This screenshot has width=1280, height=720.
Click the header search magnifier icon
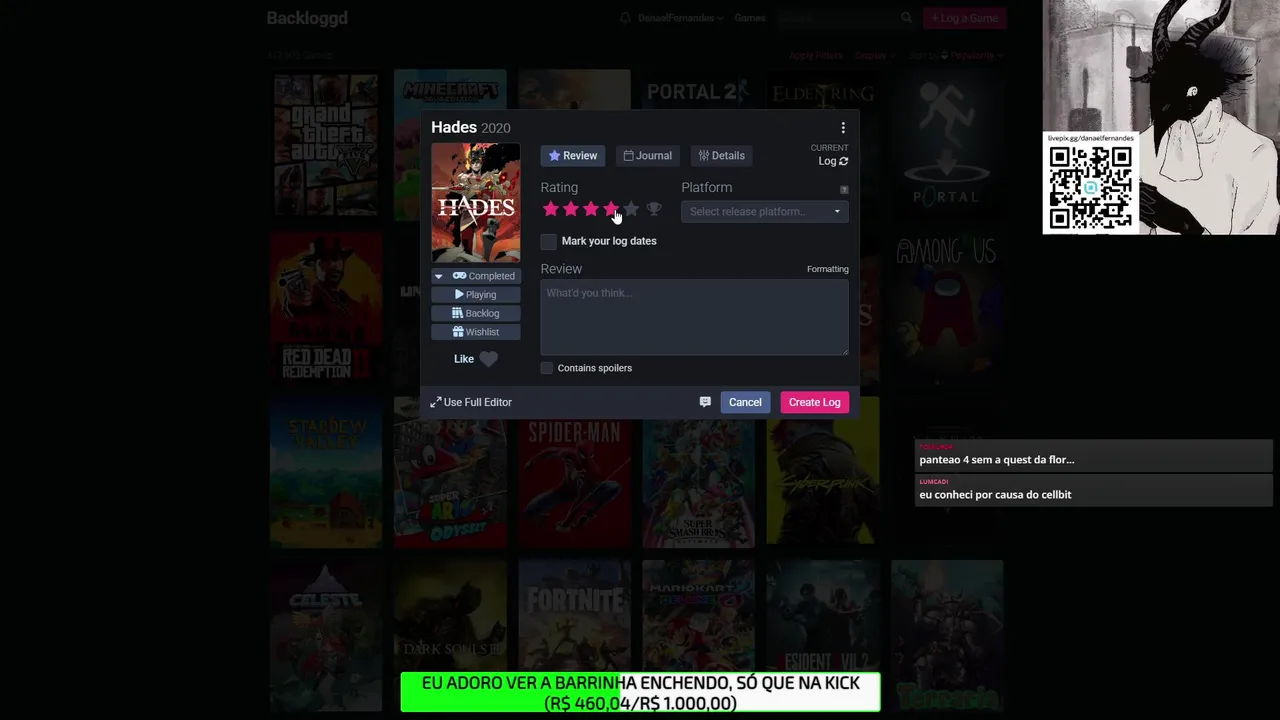[906, 18]
